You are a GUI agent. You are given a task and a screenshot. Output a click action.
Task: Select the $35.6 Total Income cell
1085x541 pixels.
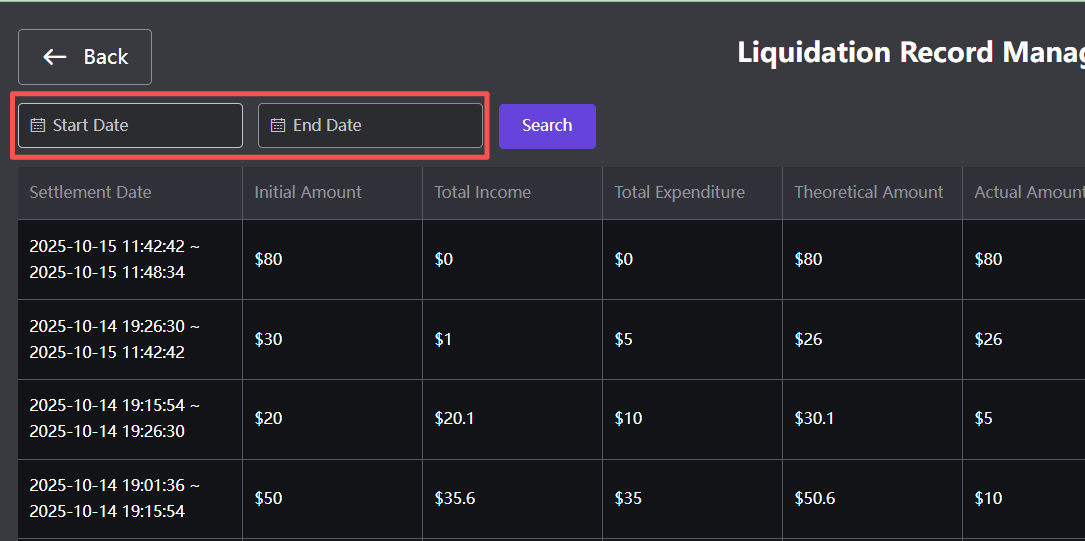pos(454,498)
